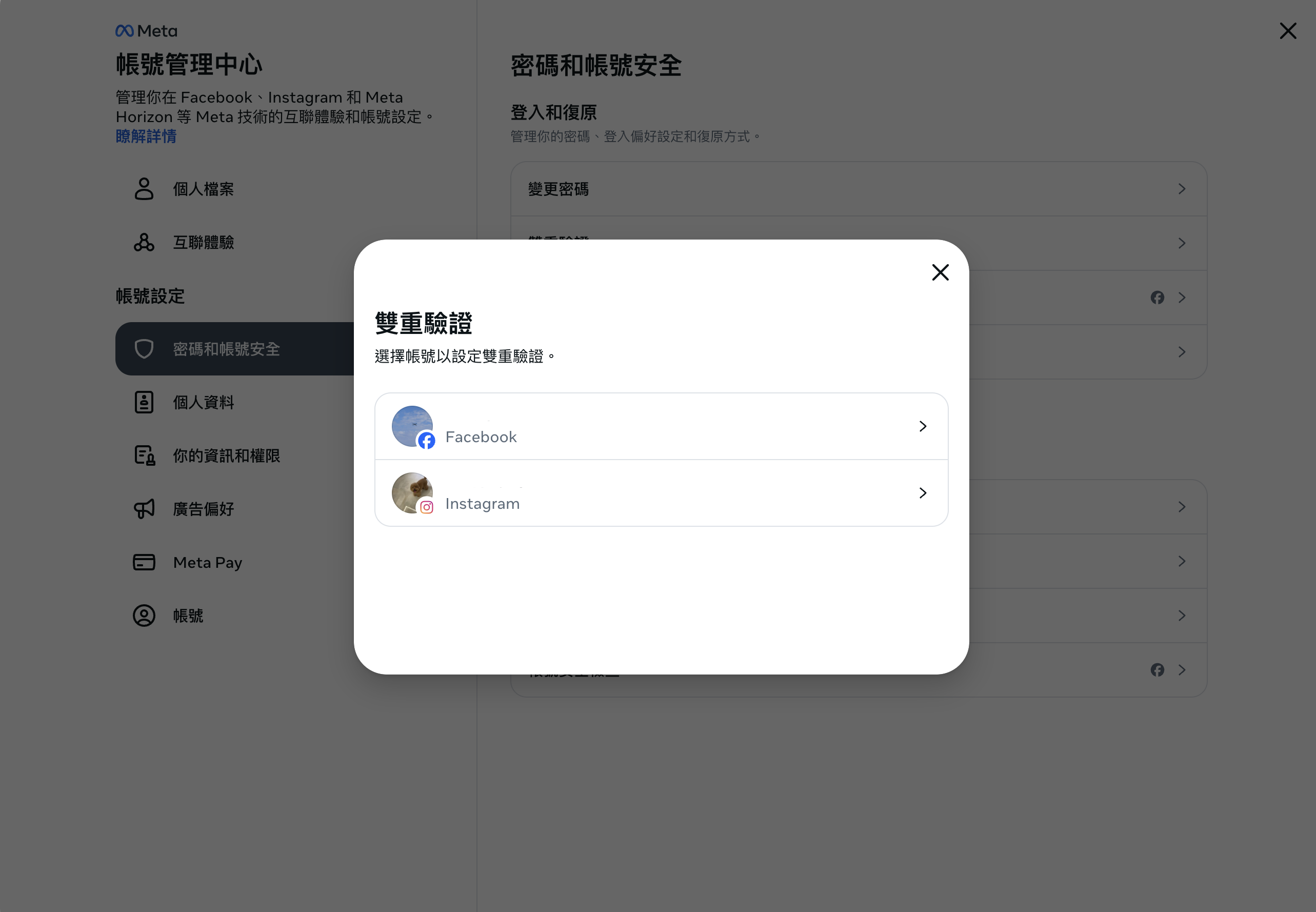Screen dimensions: 1316x912
Task: Click the chevron on the 變更密碼 row
Action: [x=1182, y=189]
